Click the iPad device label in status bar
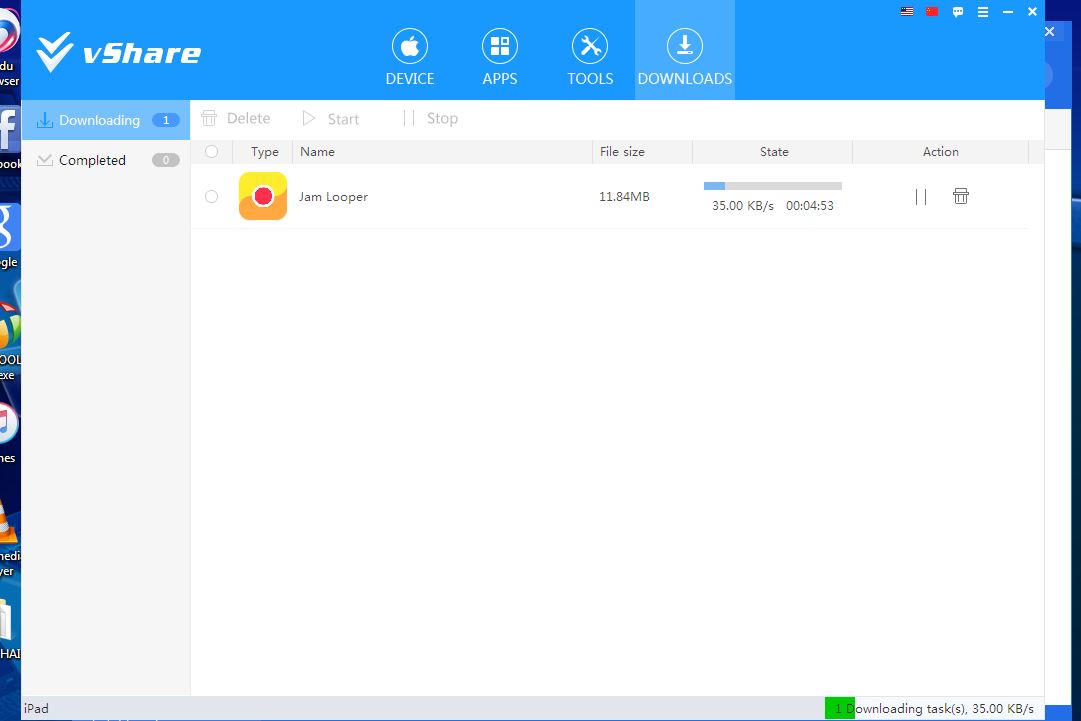Screen dimensions: 1081x721 (37, 709)
